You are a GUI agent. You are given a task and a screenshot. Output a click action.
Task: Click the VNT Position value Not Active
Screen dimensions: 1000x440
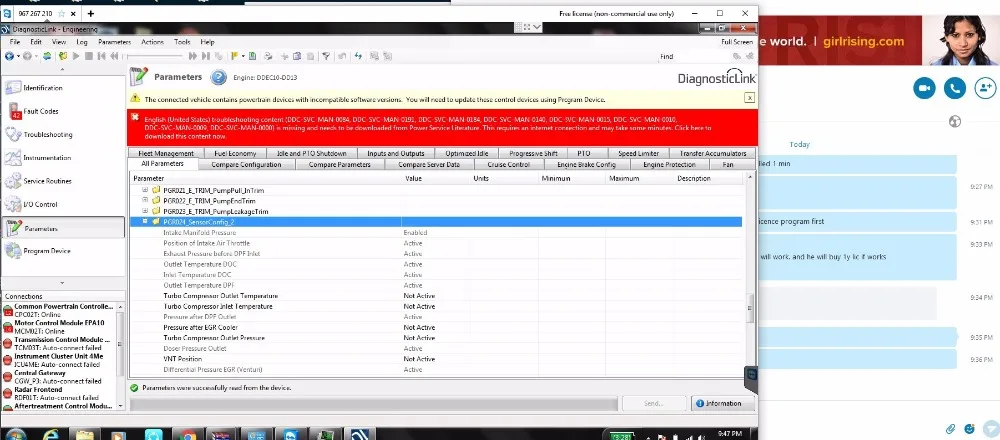[x=419, y=359]
